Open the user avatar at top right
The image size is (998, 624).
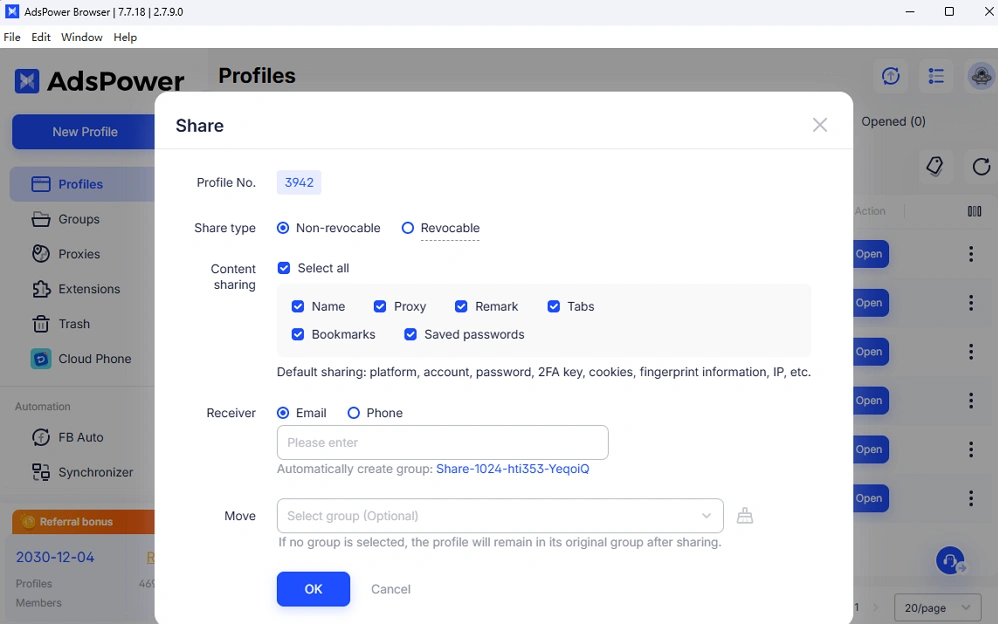(980, 76)
